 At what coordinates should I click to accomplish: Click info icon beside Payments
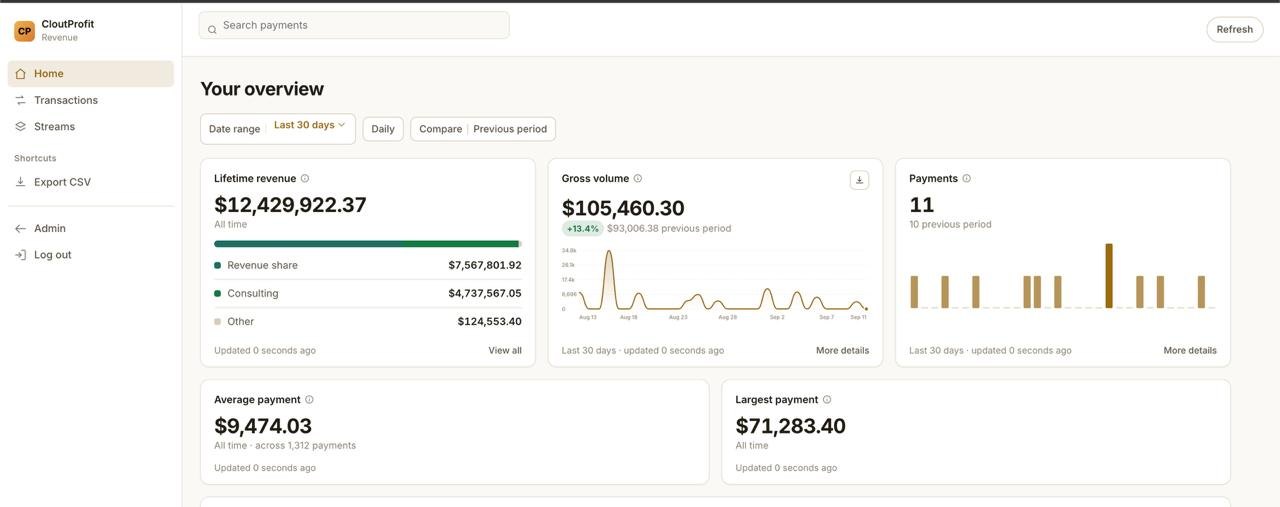pos(966,179)
